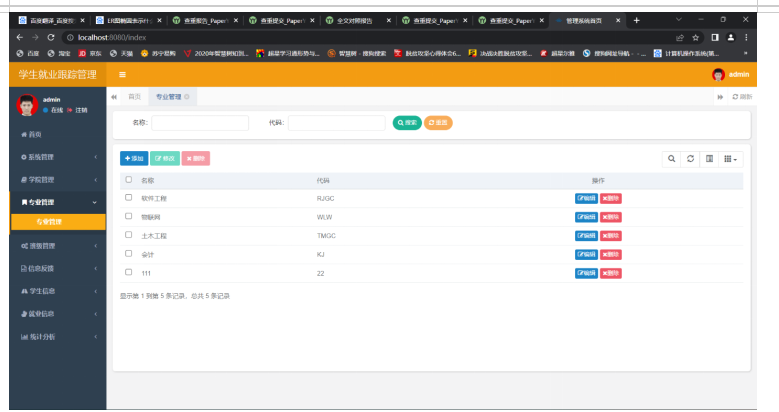Open the 天猫 bookmark

[121, 53]
